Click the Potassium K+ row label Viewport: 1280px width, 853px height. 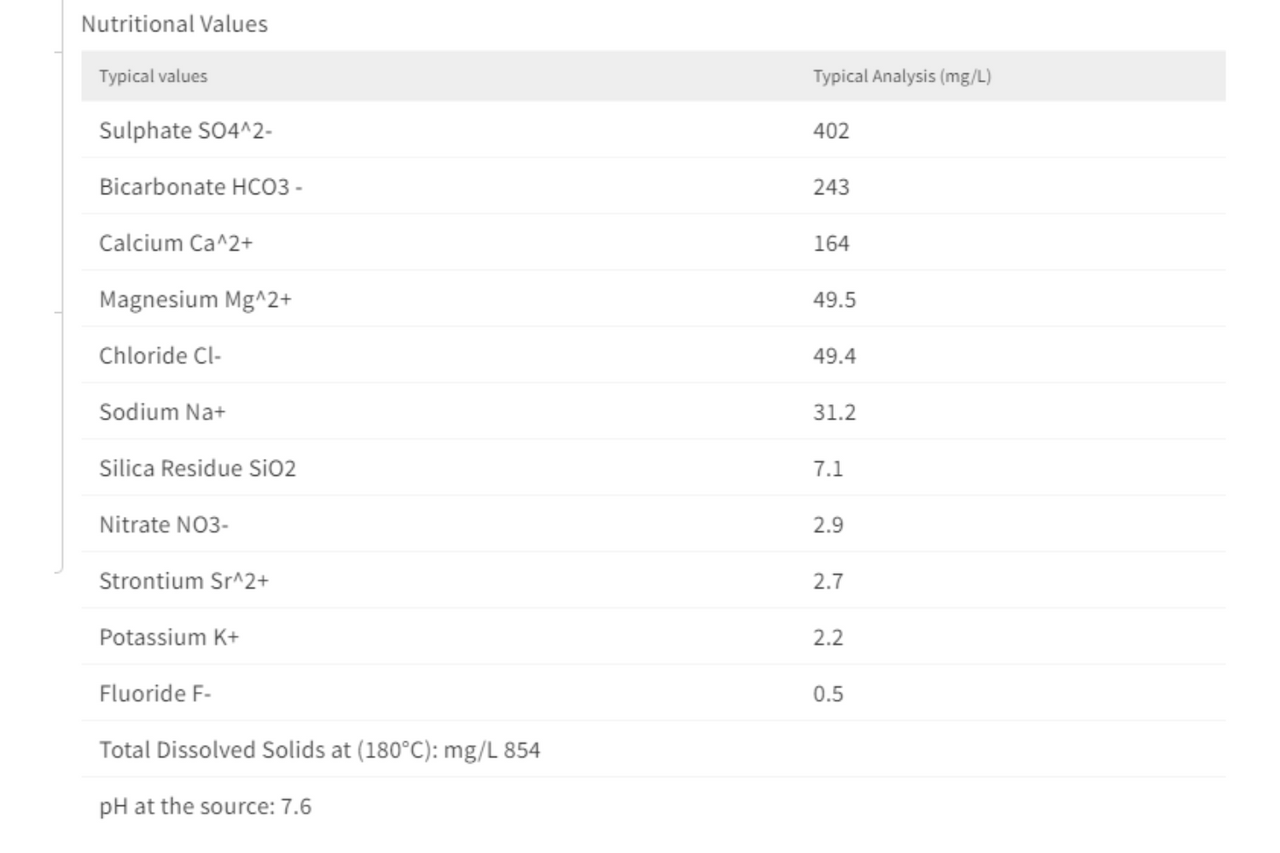(x=169, y=637)
